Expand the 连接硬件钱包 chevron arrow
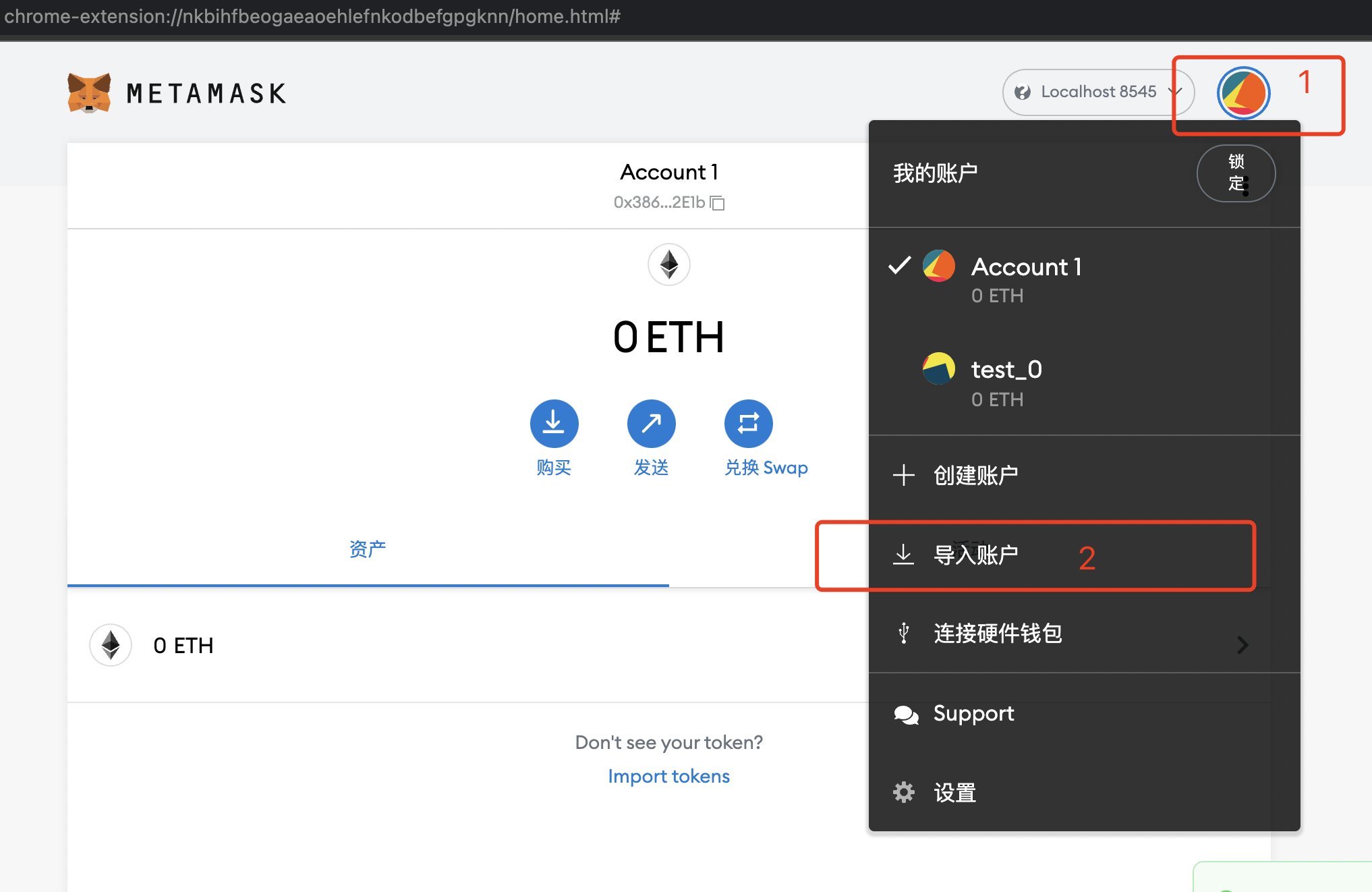 click(1242, 645)
